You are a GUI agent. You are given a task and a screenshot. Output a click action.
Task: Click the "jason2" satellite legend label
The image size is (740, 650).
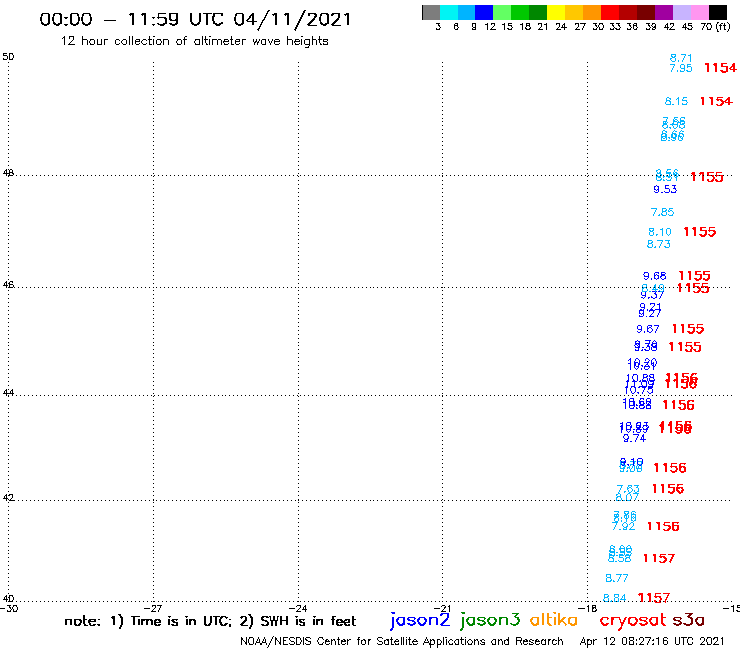(420, 620)
